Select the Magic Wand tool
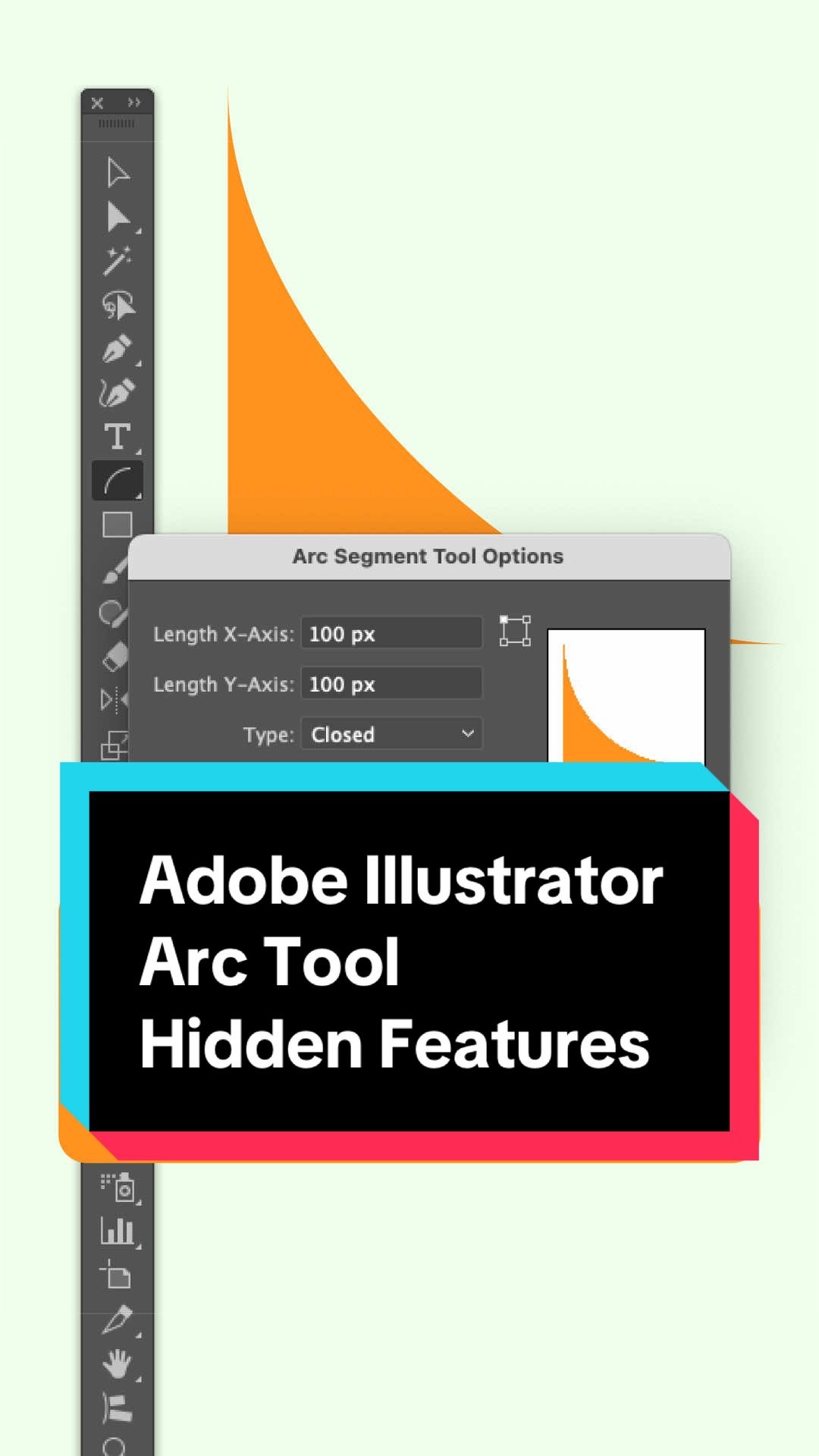 118,261
